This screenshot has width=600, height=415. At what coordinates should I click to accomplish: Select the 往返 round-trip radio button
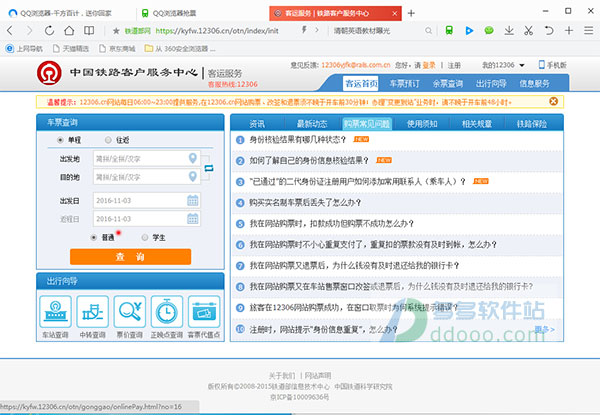108,140
